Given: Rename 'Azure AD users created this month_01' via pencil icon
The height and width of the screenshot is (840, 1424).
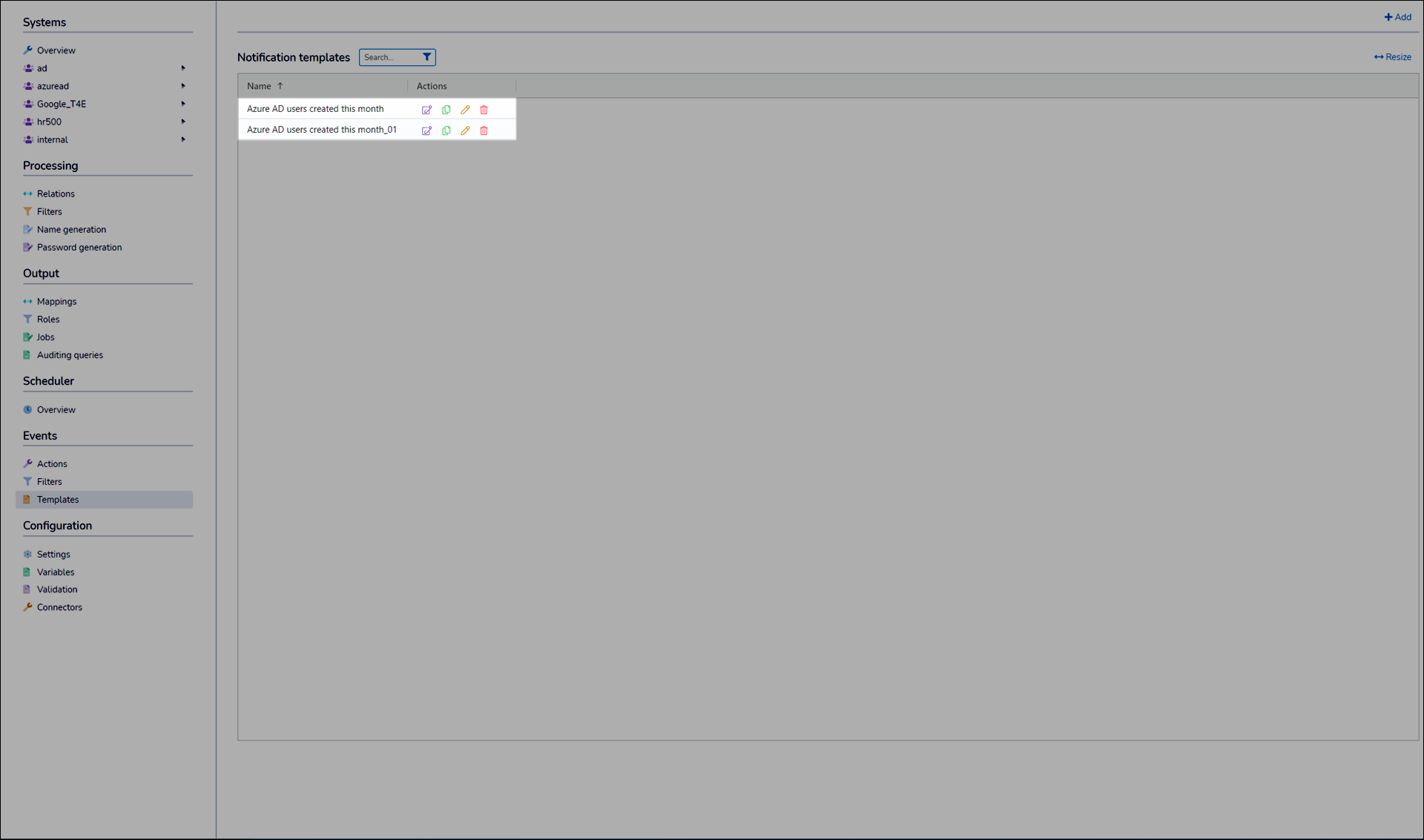Looking at the screenshot, I should click(x=465, y=130).
